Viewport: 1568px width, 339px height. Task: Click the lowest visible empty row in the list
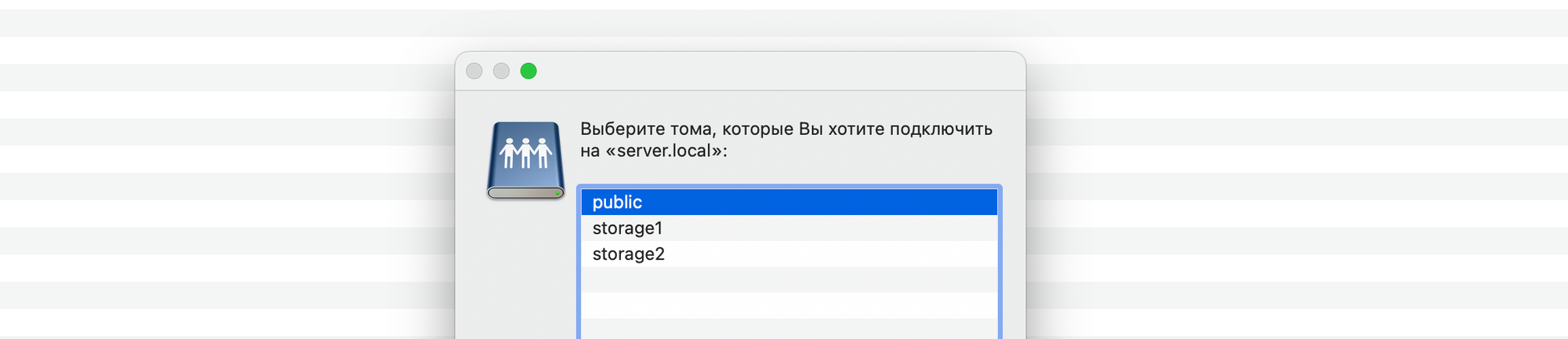tap(789, 329)
